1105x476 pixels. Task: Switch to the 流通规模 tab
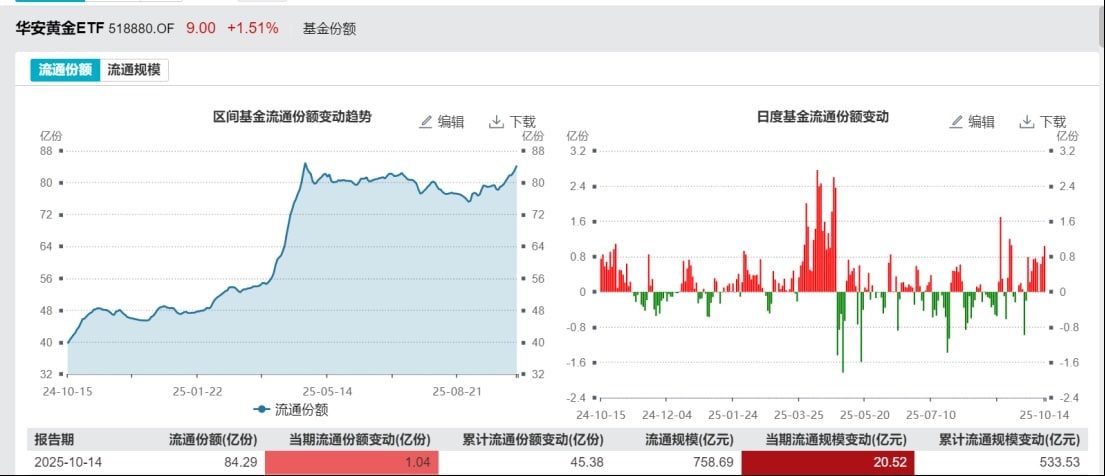point(134,70)
